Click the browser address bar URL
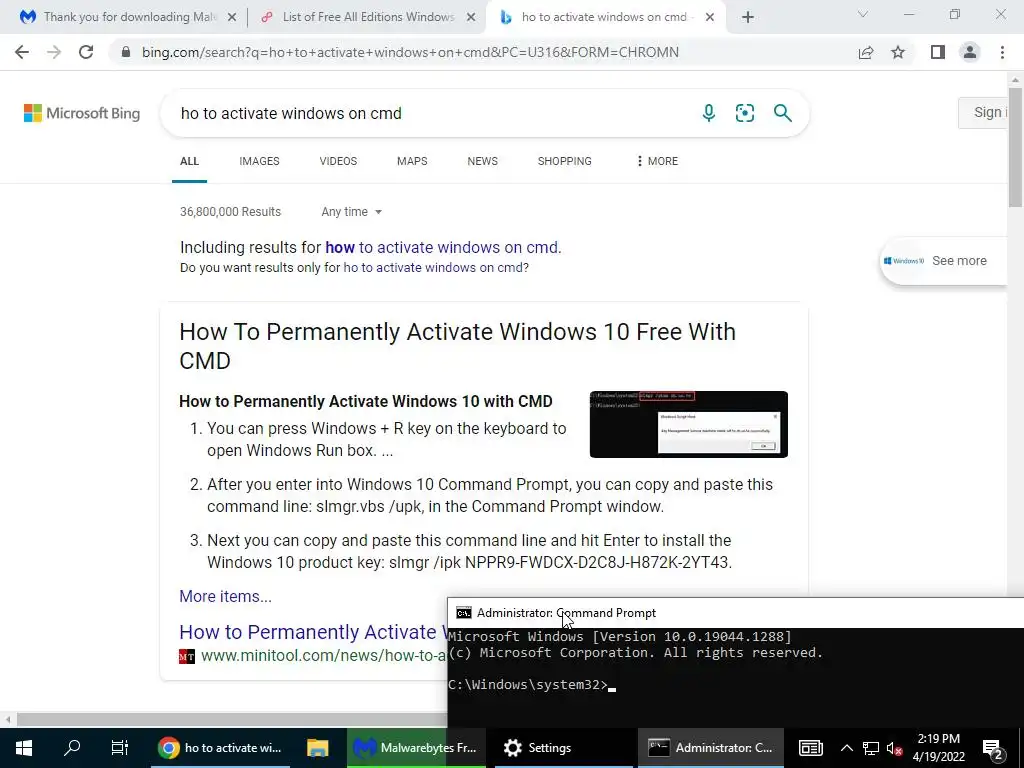Viewport: 1024px width, 768px height. click(410, 52)
